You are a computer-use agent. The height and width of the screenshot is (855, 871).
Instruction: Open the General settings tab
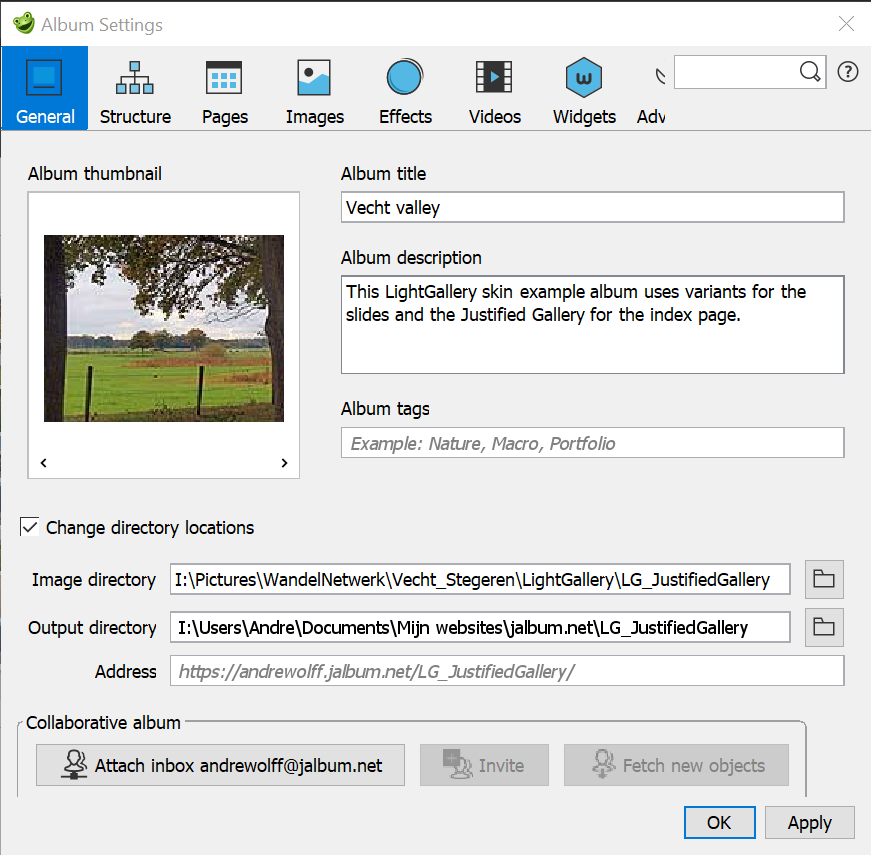click(x=45, y=89)
